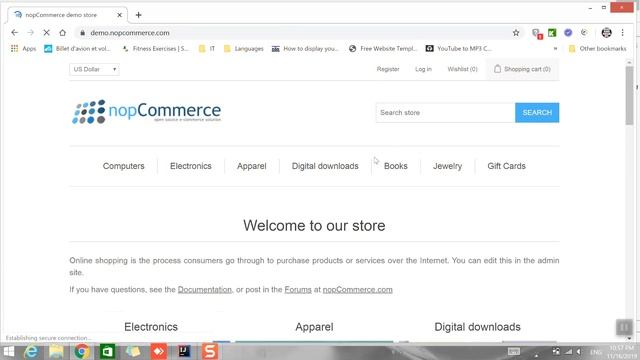Click the address bar URL demo.nopcommerce.com
Viewport: 640px width, 360px height.
130,33
